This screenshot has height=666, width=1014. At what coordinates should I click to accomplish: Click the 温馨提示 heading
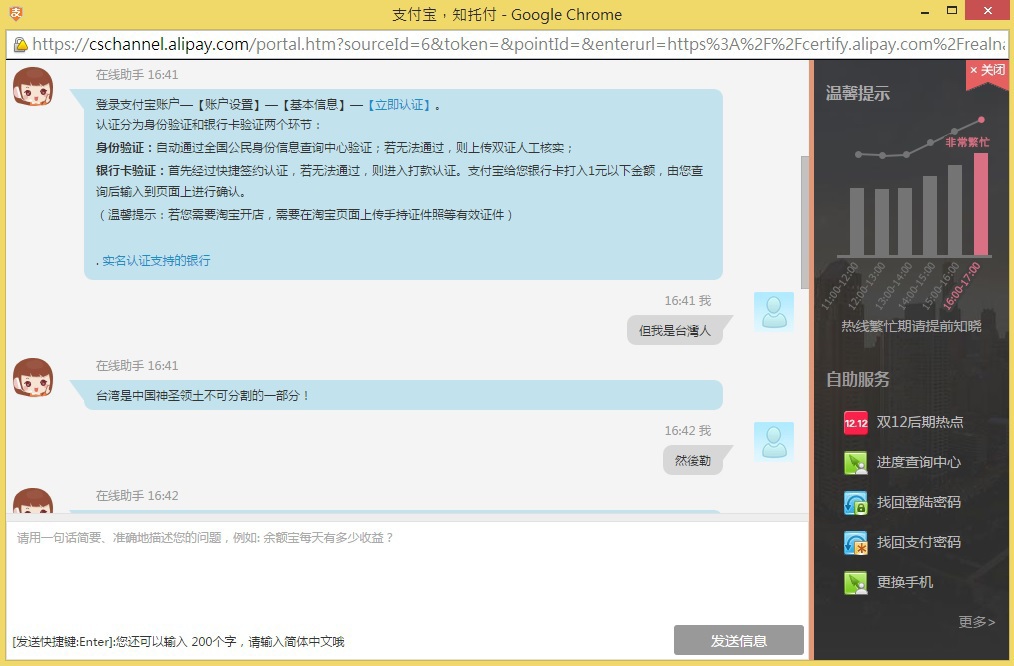tap(858, 94)
